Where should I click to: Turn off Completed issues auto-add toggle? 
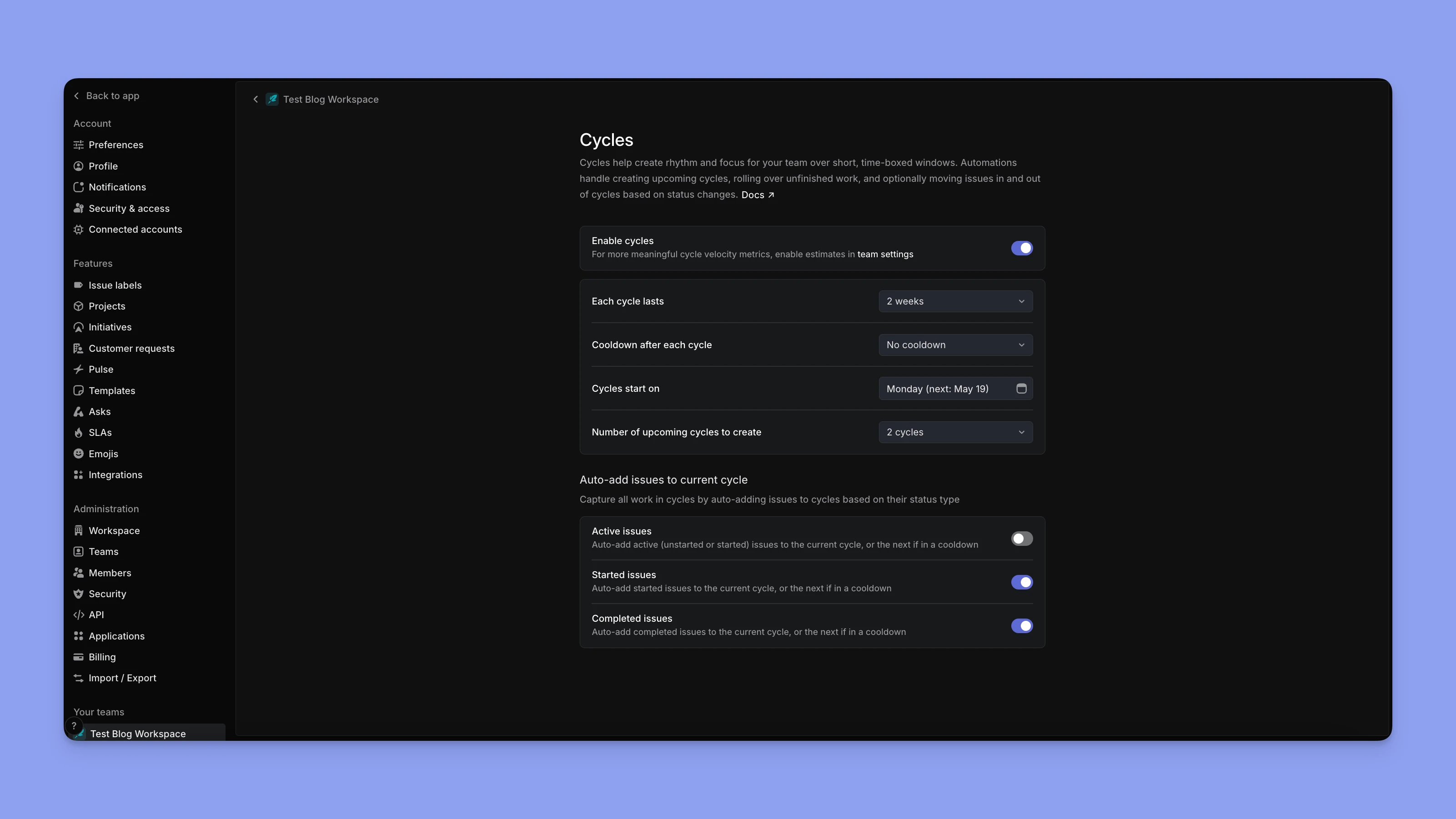(1021, 626)
